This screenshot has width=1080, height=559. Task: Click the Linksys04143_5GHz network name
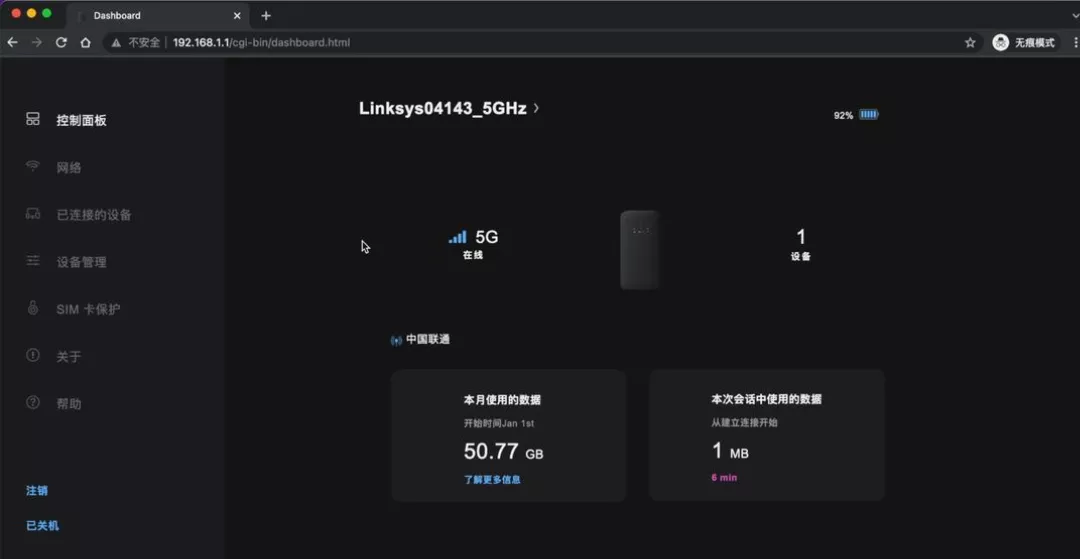pyautogui.click(x=443, y=108)
